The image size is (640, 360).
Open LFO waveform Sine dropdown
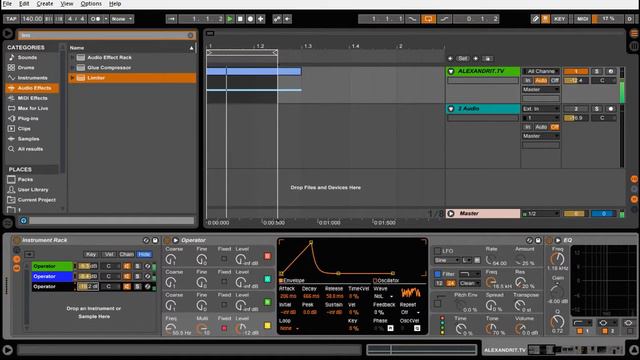447,260
